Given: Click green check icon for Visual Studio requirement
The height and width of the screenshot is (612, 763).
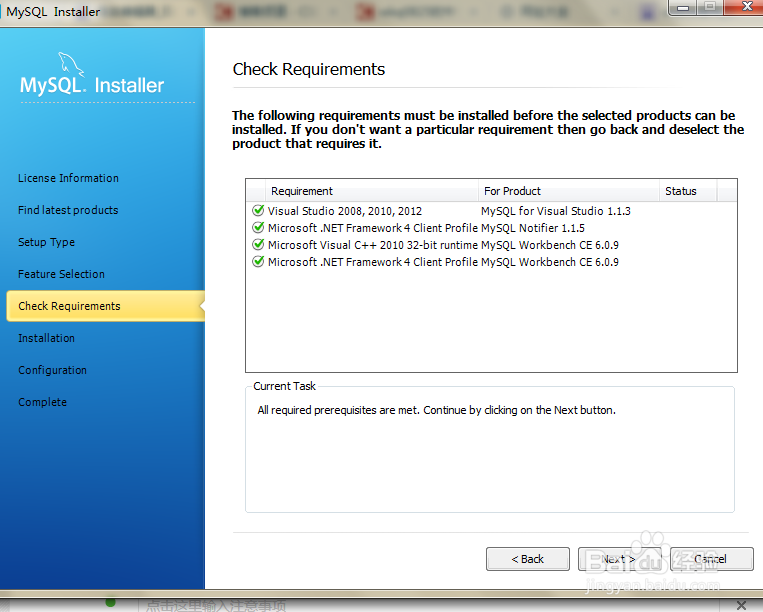Looking at the screenshot, I should click(258, 210).
